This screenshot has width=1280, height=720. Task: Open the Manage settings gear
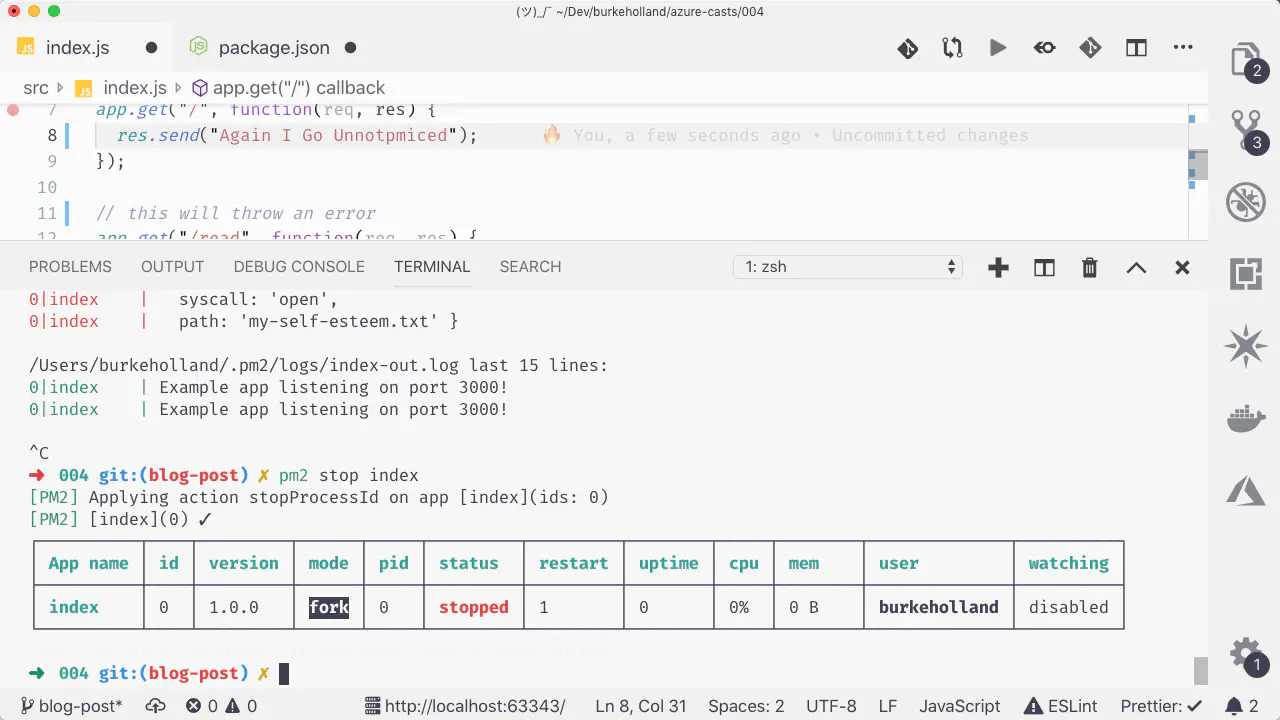click(x=1246, y=654)
